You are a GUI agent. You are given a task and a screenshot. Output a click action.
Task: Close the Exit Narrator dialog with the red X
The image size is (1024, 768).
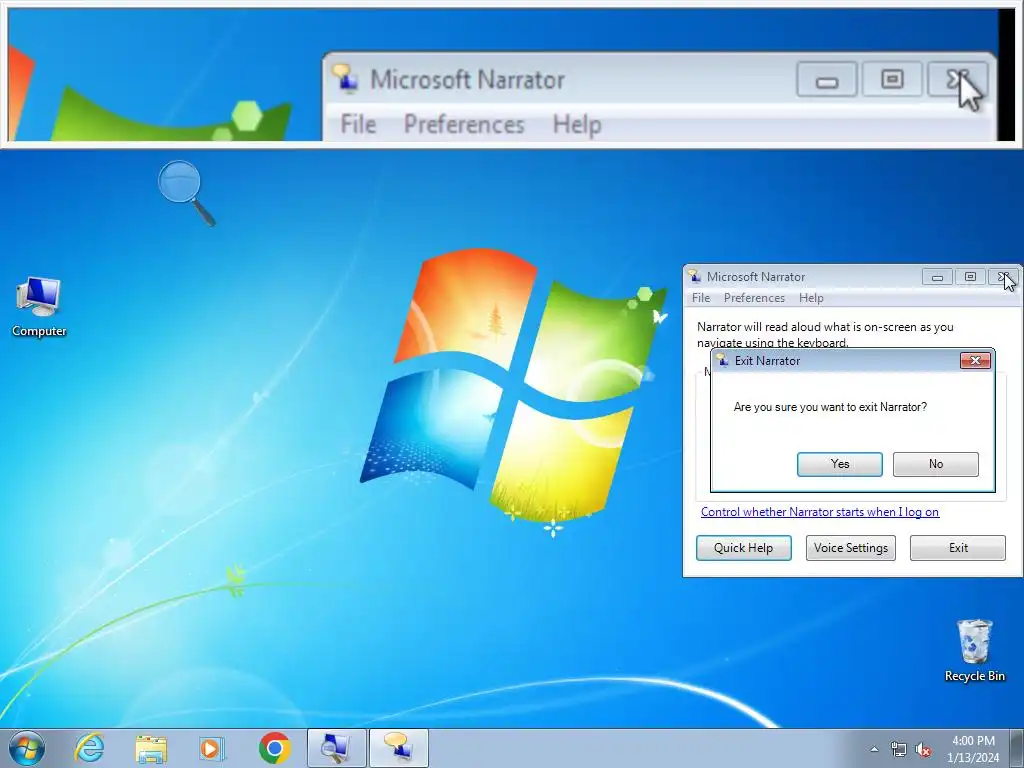975,360
